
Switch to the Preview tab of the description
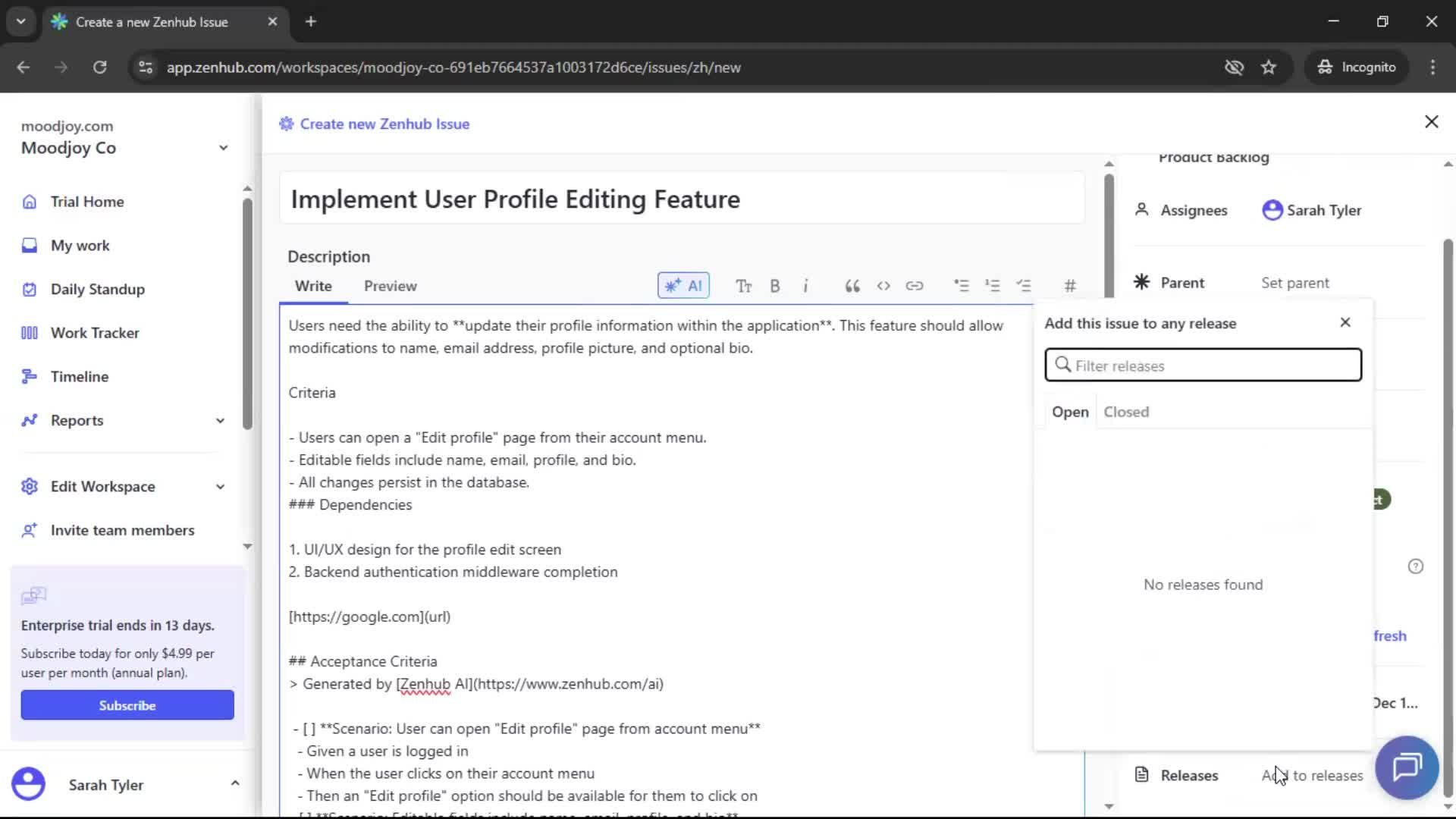(x=390, y=286)
